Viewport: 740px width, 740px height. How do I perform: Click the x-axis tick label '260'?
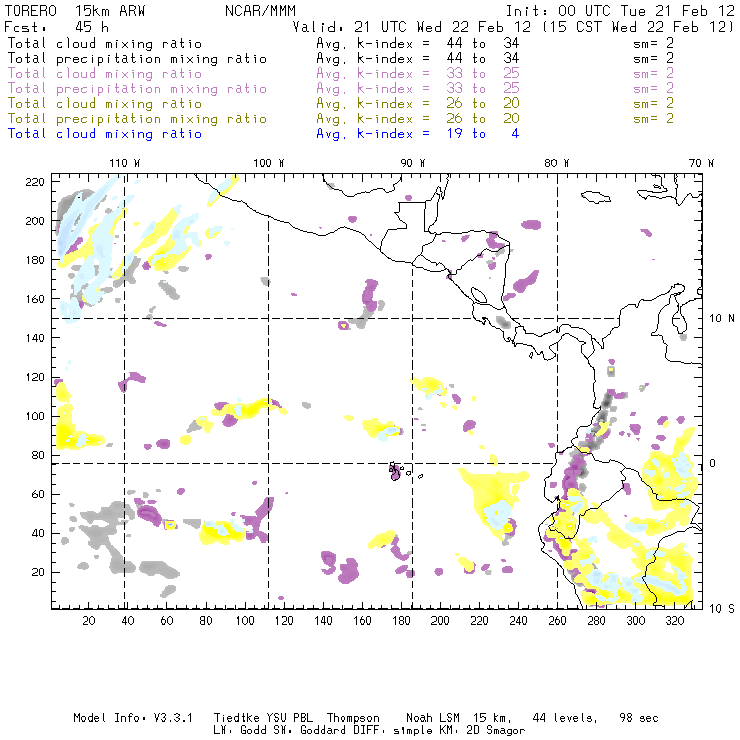point(557,621)
